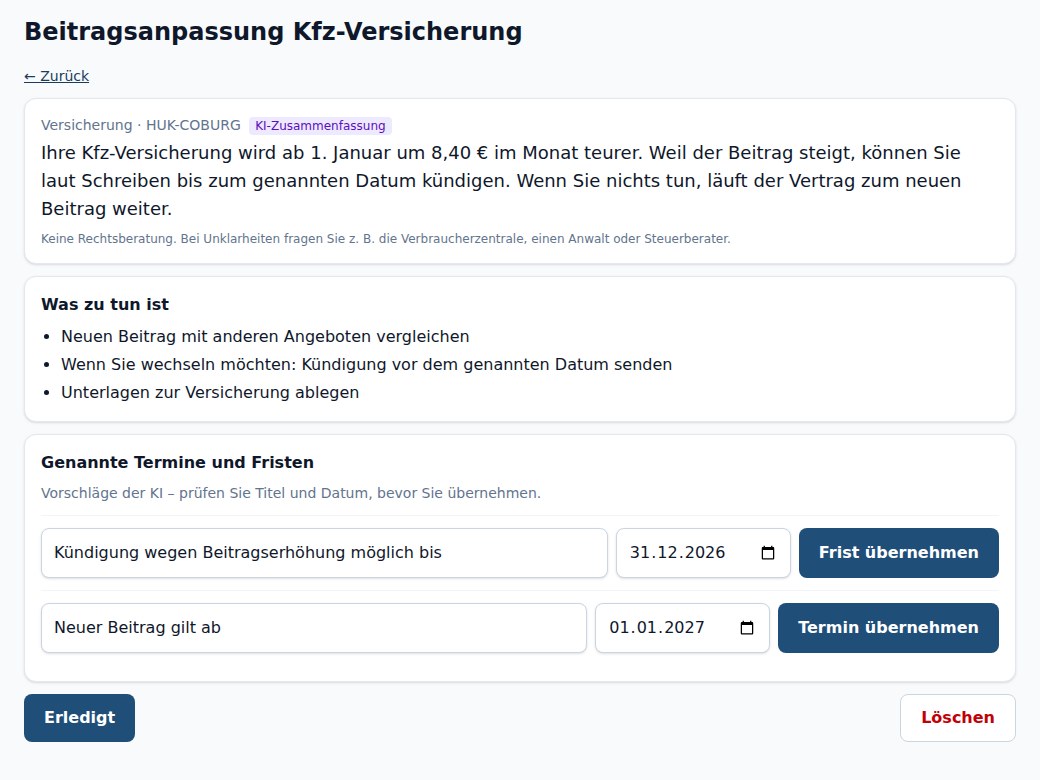
Task: Click the Termin übernehmen button
Action: coord(887,627)
